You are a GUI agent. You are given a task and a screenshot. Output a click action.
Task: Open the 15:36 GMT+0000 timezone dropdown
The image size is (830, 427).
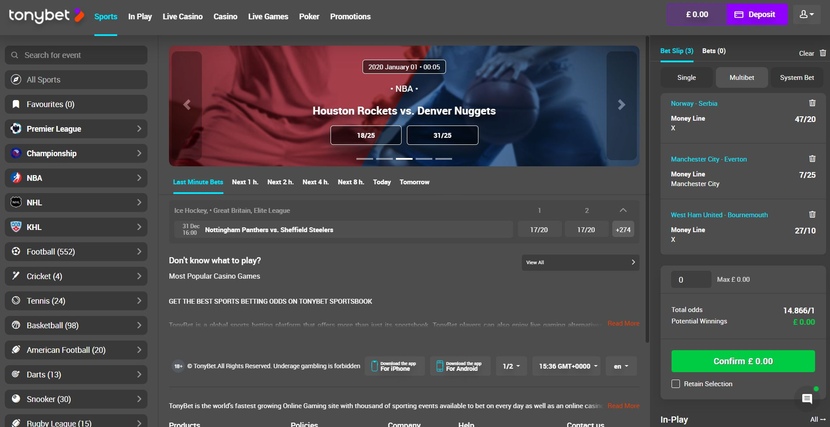[x=566, y=366]
